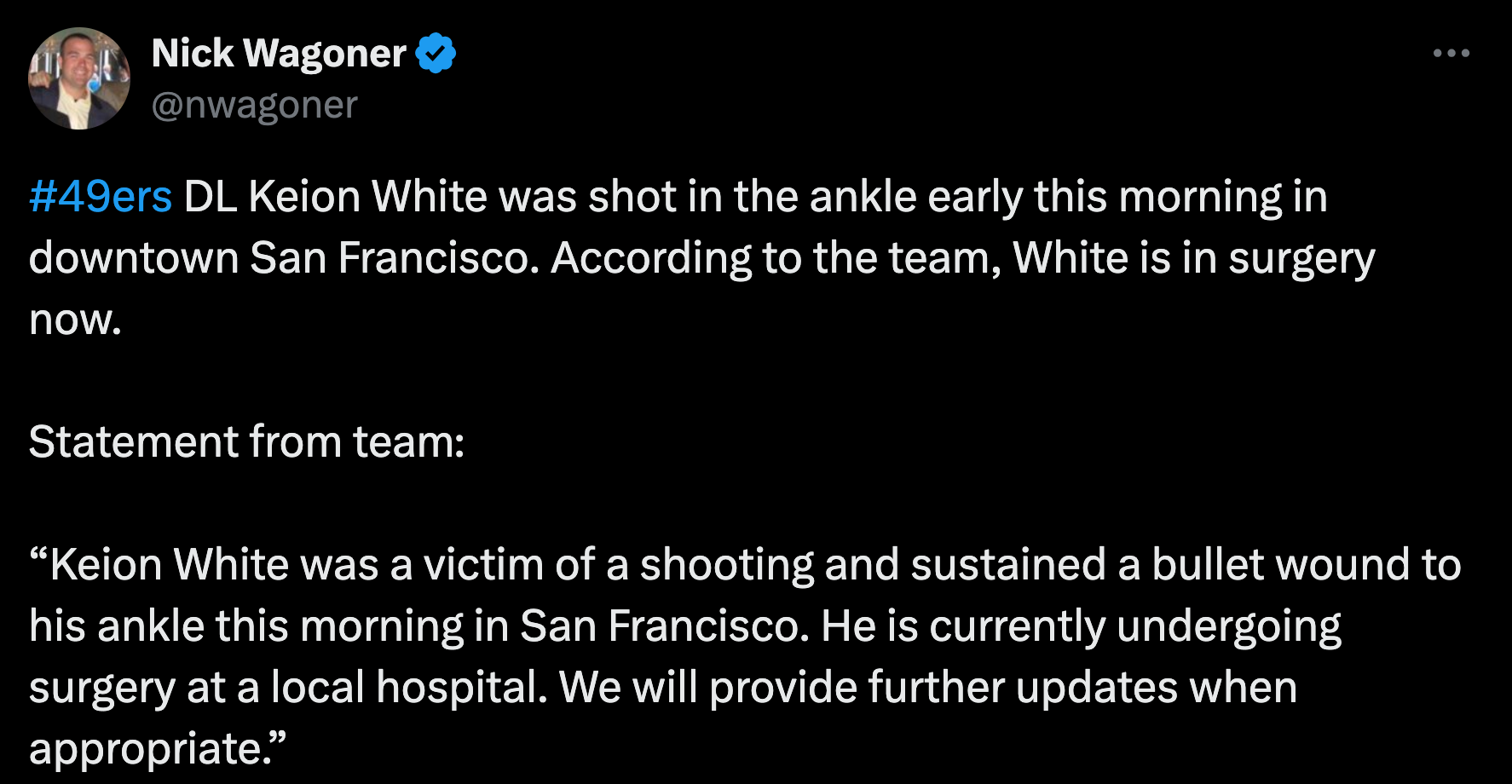This screenshot has width=1512, height=784.
Task: Click the blue verified checkmark badge
Action: tap(436, 54)
